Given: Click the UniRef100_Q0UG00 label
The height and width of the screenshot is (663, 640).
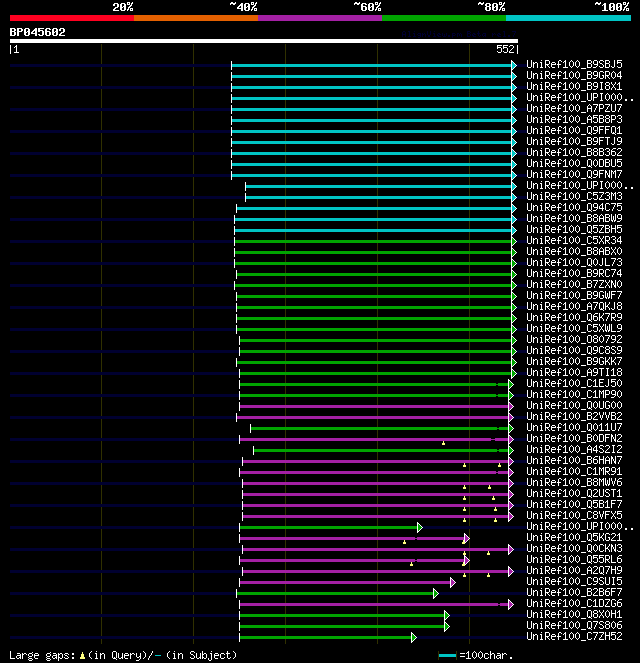Looking at the screenshot, I should click(x=574, y=405).
